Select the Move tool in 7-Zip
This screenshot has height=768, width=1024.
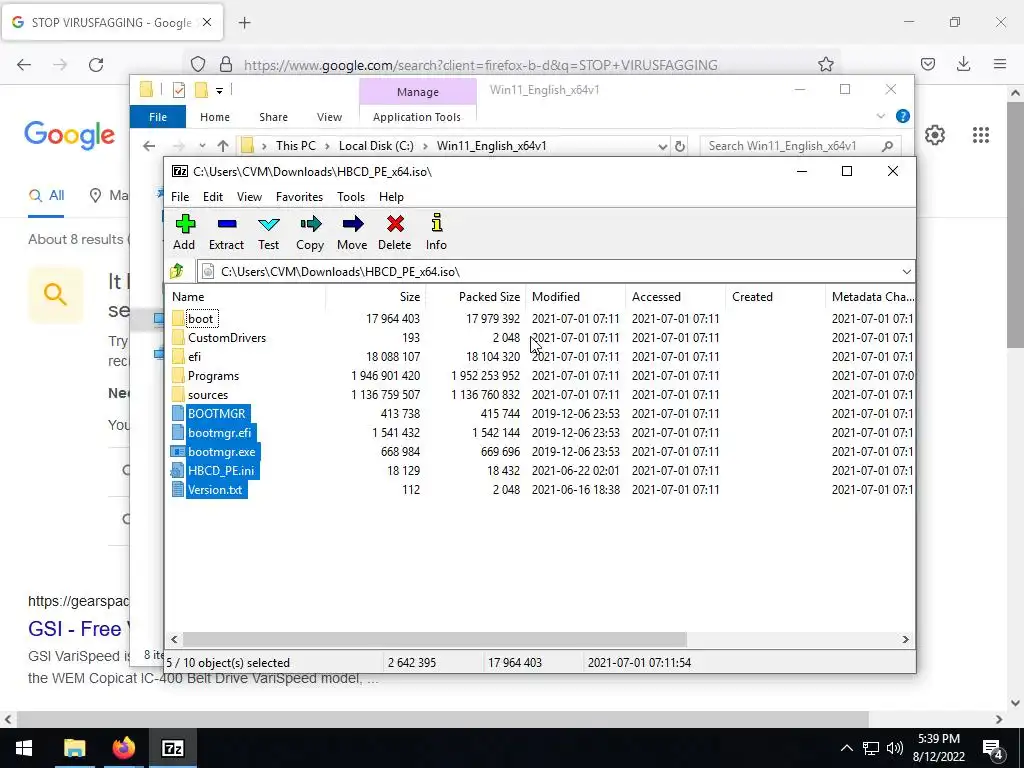pyautogui.click(x=352, y=232)
